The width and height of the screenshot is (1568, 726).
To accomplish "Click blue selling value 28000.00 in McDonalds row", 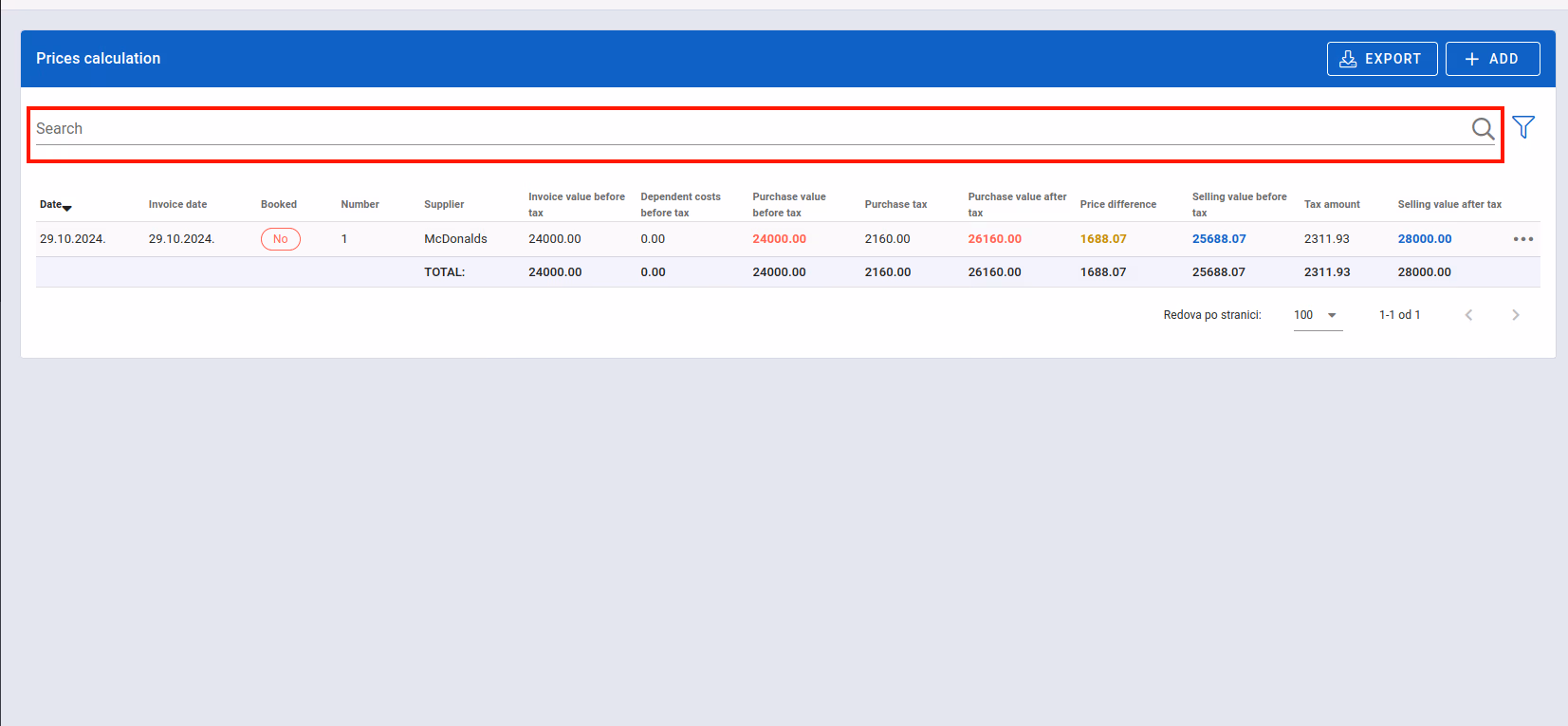I will click(1425, 239).
